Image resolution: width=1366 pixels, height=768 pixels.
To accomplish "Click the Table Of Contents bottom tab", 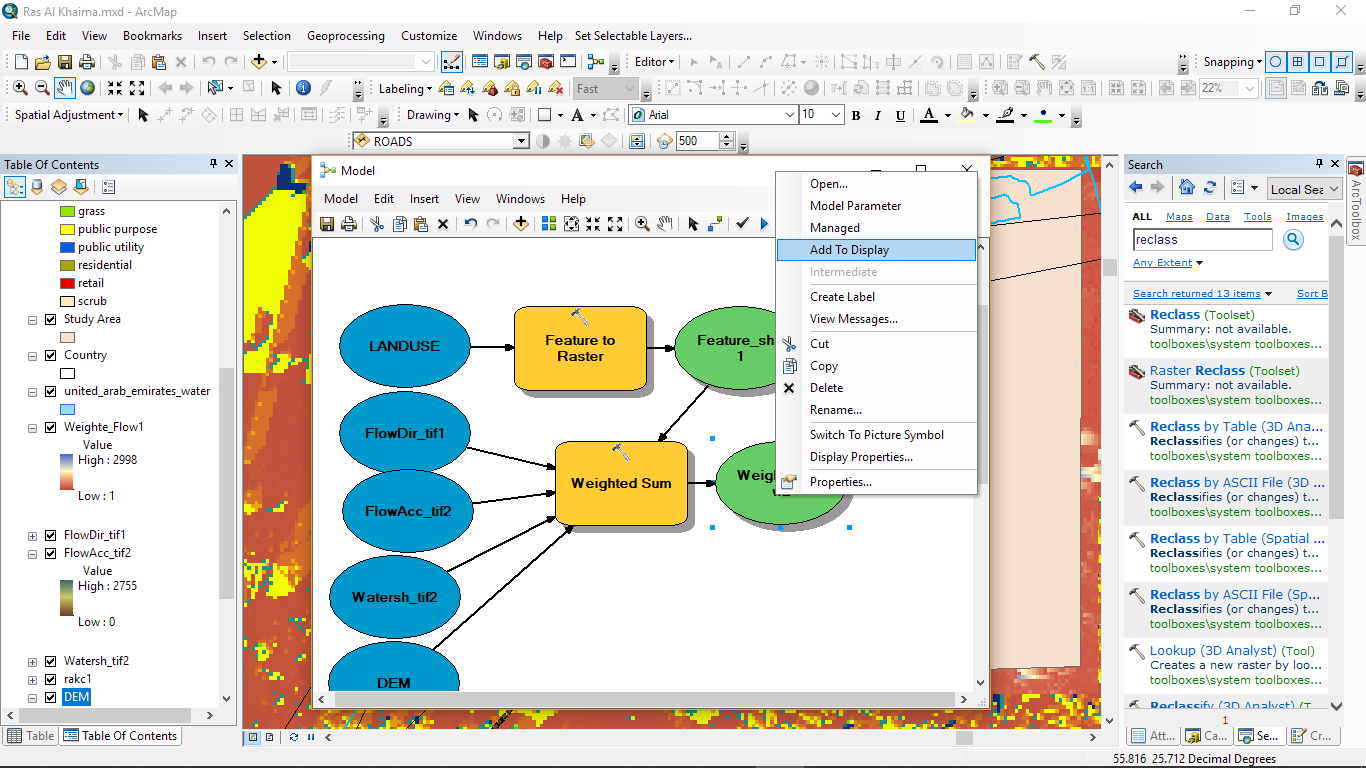I will [x=121, y=736].
